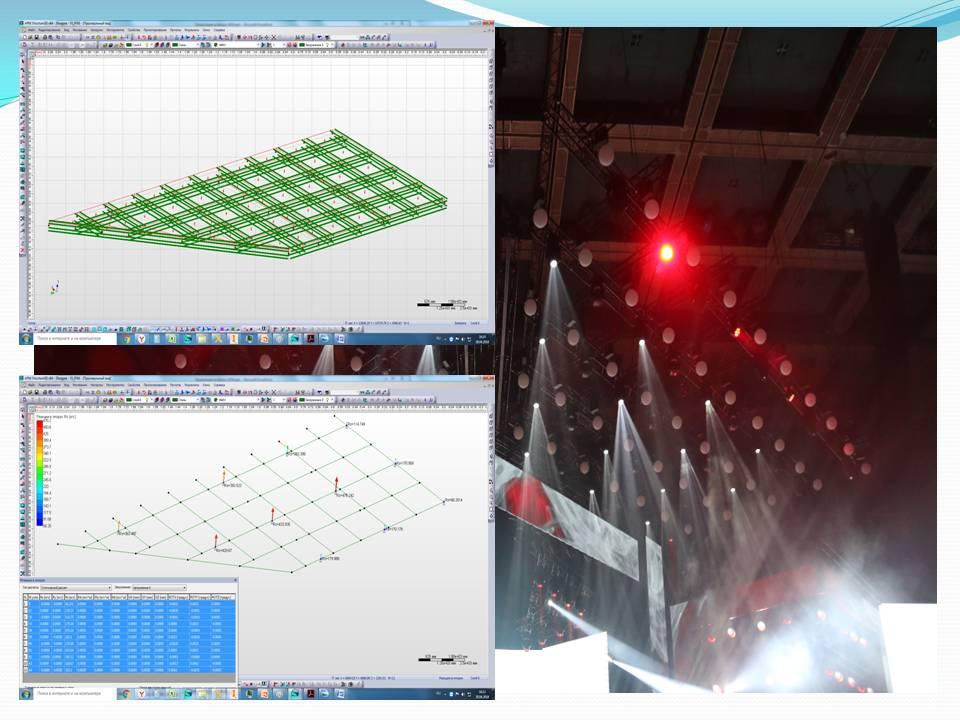960x720 pixels.
Task: Open the Файл menu in the bottom window
Action: tap(33, 385)
